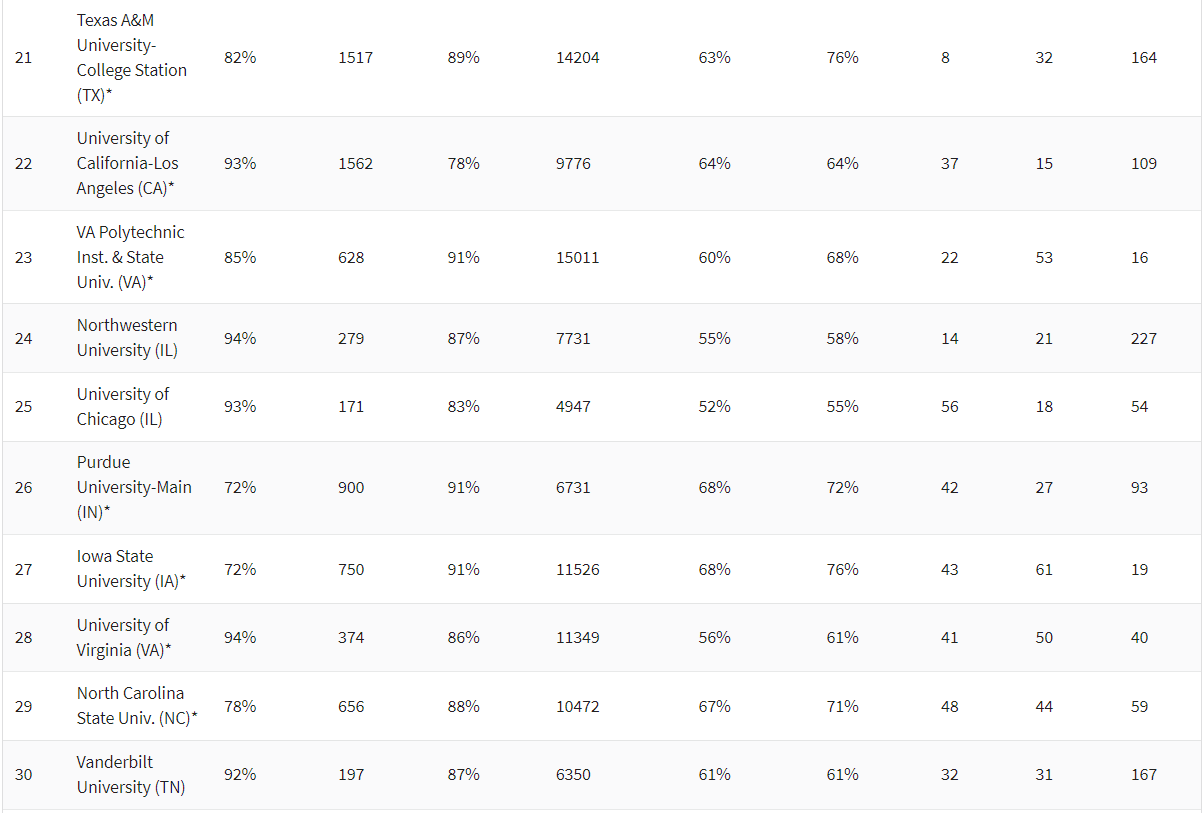1204x813 pixels.
Task: Click VA Polytechnic Inst. & State Univ.
Action: [x=130, y=257]
